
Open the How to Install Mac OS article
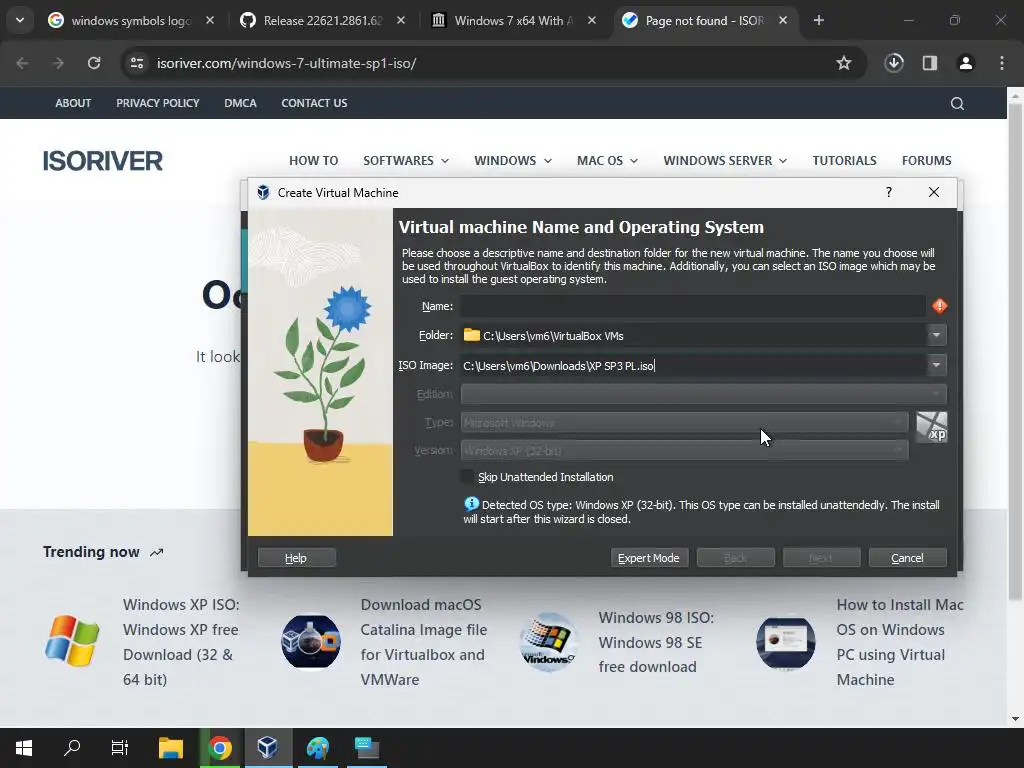tap(900, 642)
